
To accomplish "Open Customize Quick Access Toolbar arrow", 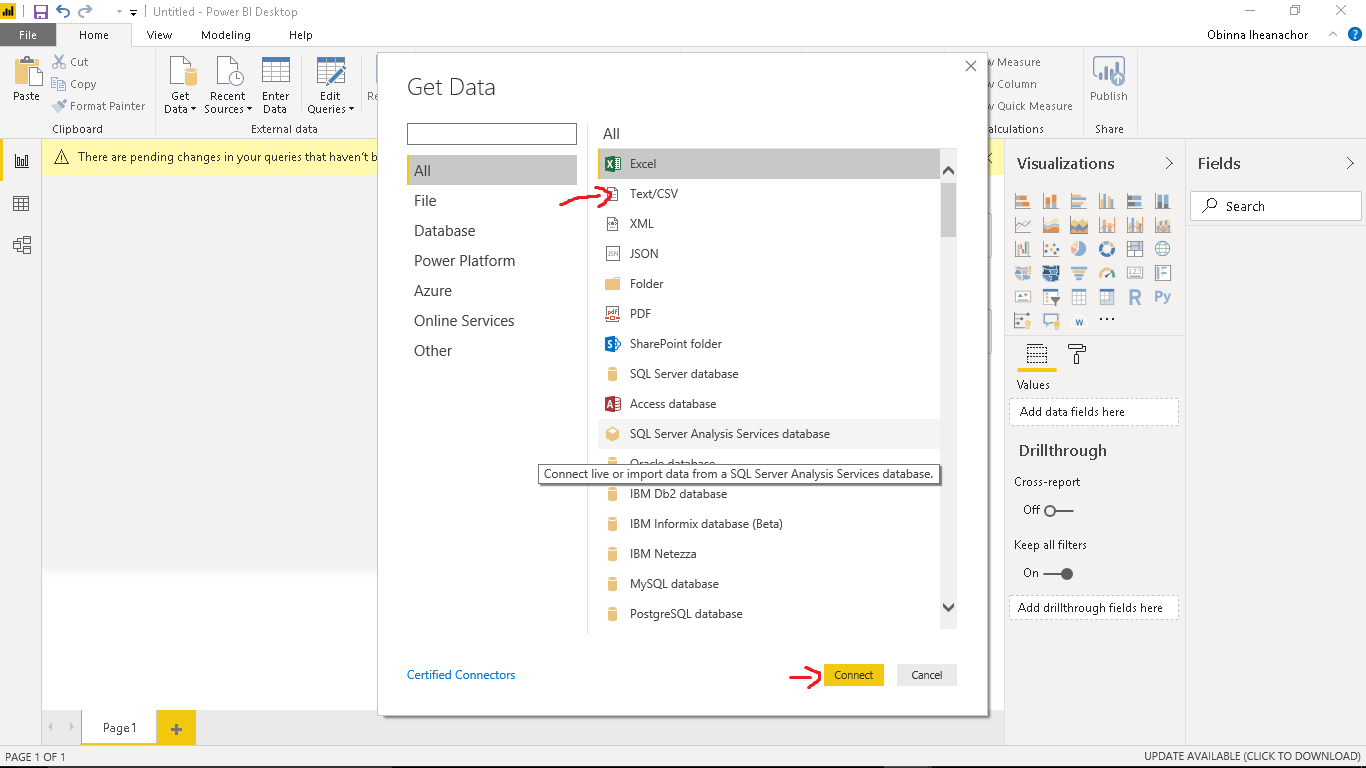I will 133,12.
